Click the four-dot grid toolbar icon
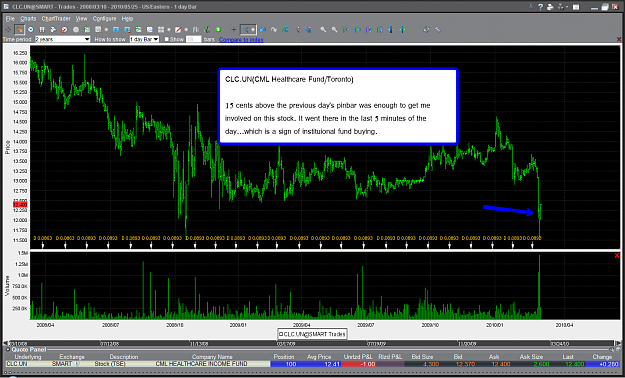 click(42, 30)
